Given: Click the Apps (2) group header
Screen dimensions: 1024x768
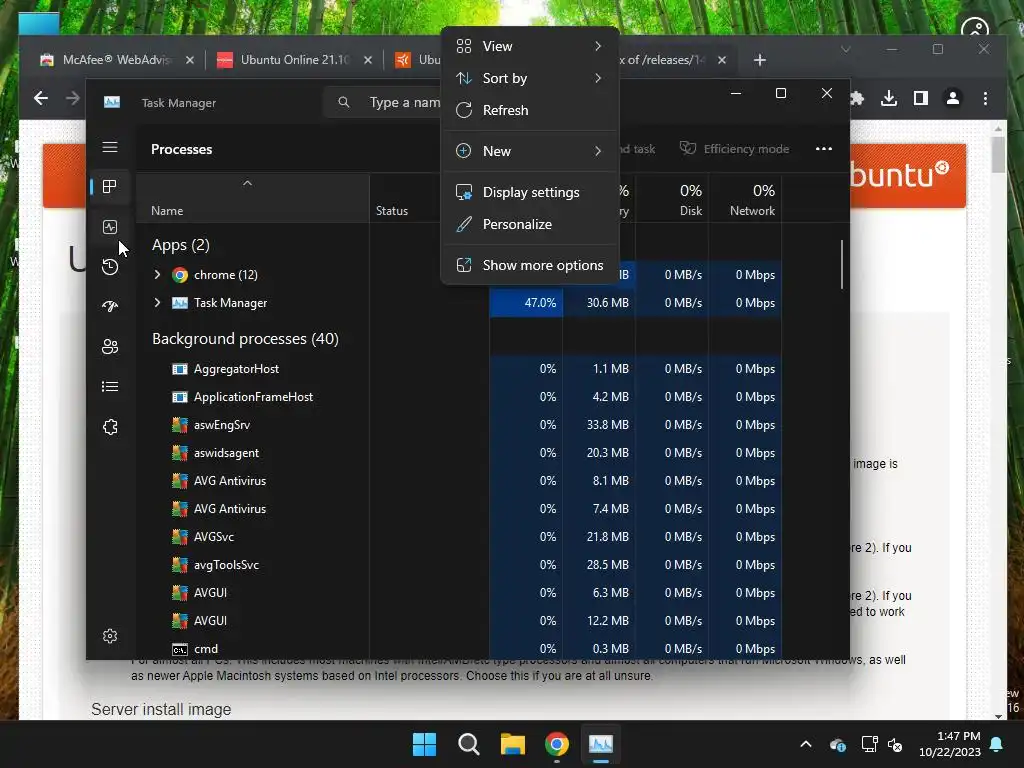Looking at the screenshot, I should coord(181,245).
